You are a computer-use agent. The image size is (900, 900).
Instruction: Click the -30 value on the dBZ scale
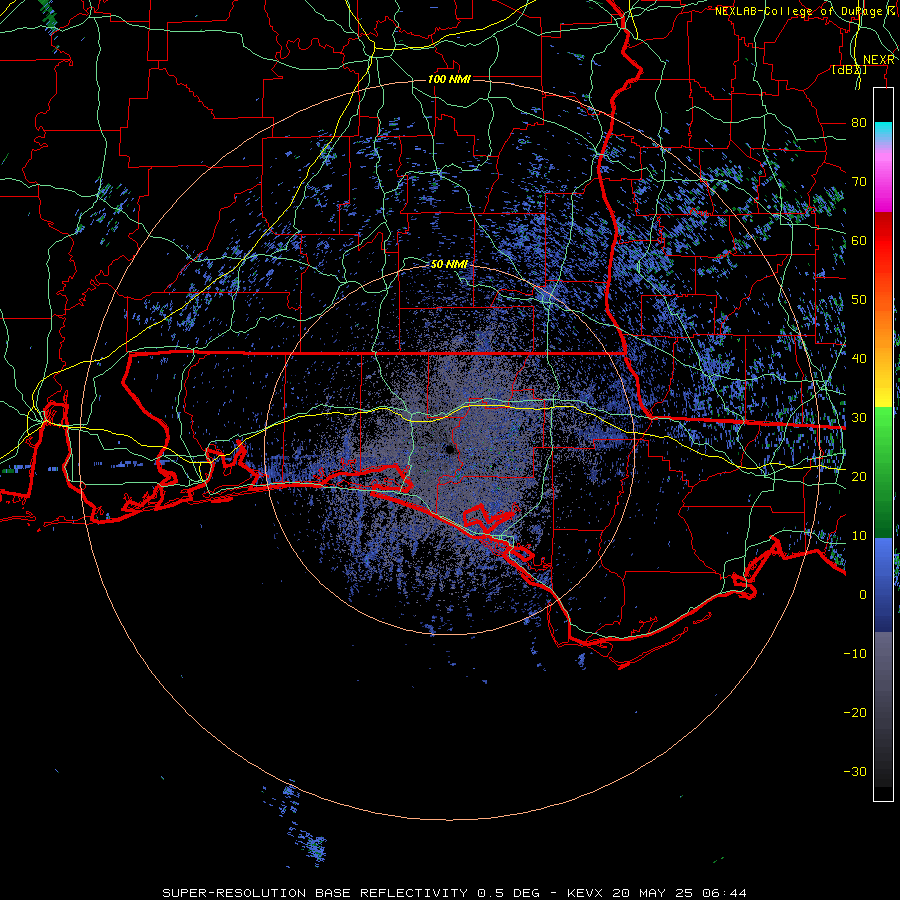855,771
